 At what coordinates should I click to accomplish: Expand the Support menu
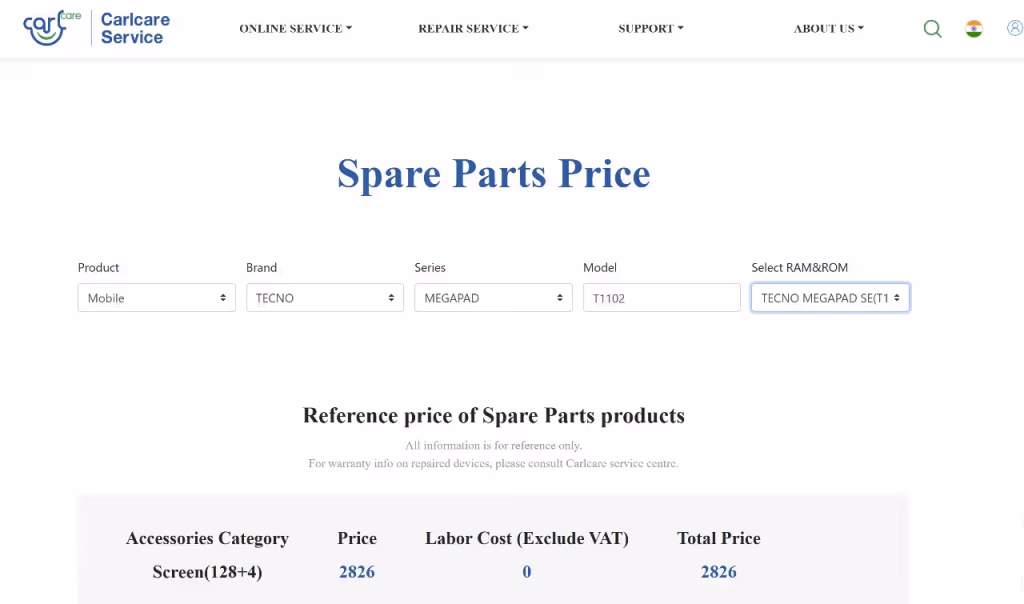650,28
